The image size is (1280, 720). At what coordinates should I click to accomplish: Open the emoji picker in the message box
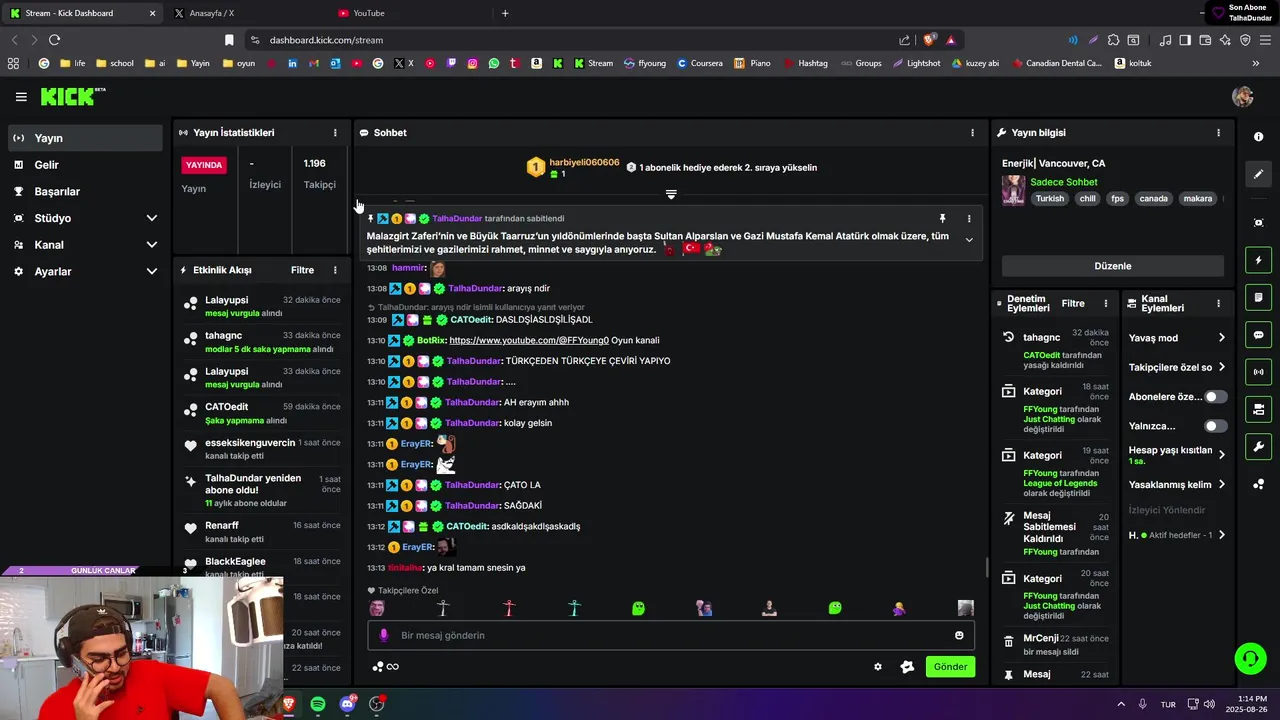(x=959, y=635)
